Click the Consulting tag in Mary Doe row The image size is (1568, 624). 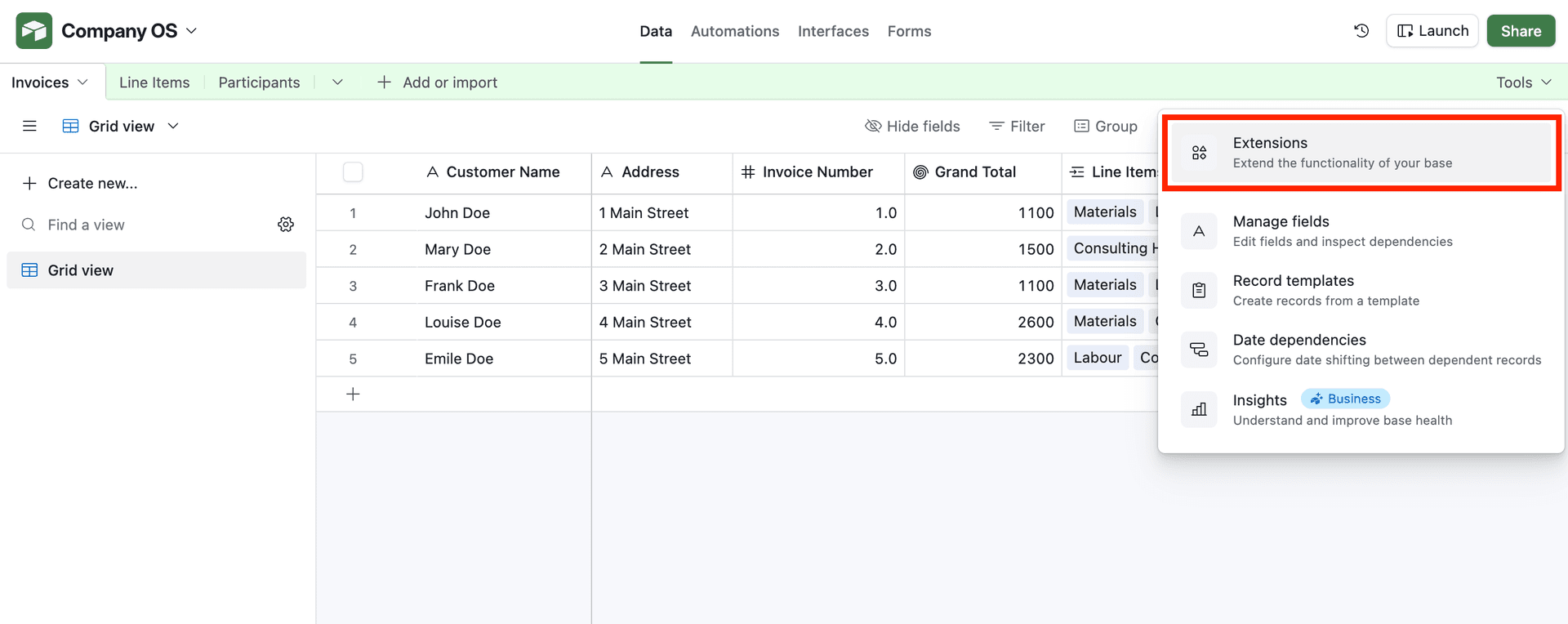coord(1111,248)
